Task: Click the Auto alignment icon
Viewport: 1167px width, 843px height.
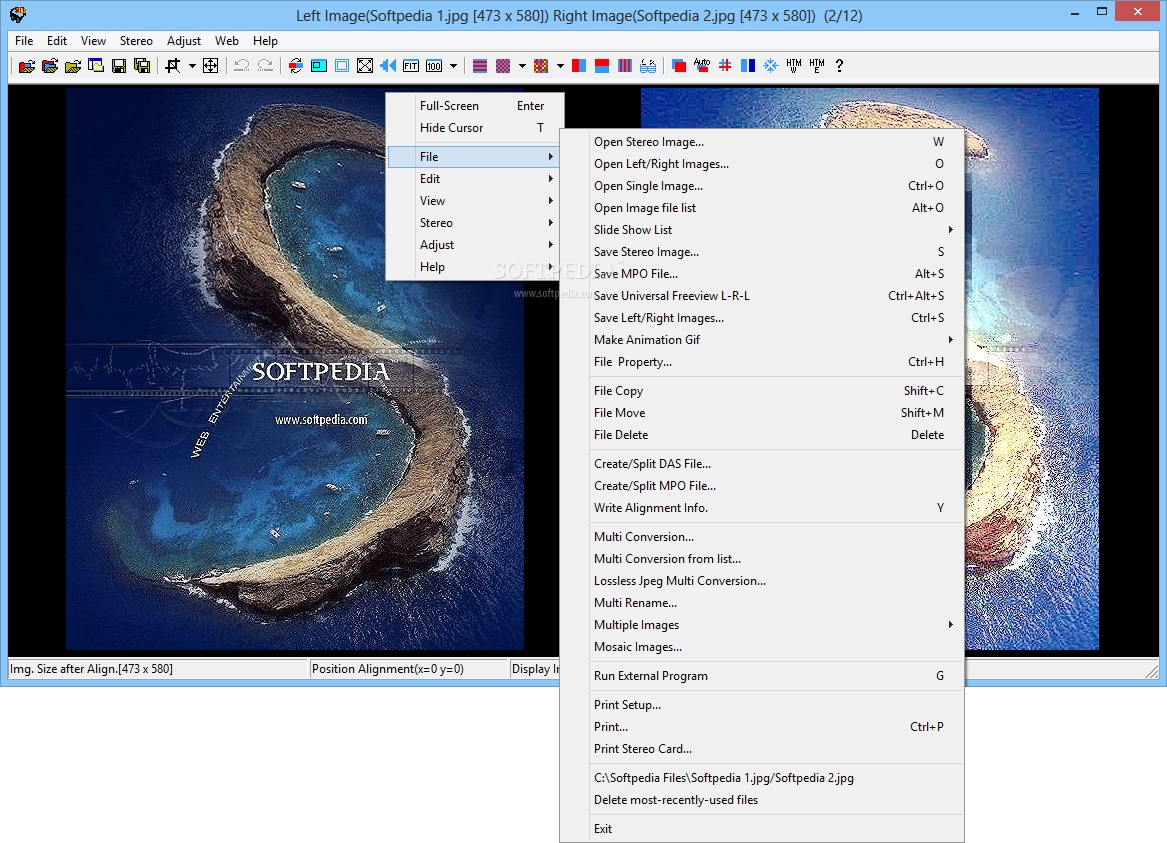Action: (x=702, y=65)
